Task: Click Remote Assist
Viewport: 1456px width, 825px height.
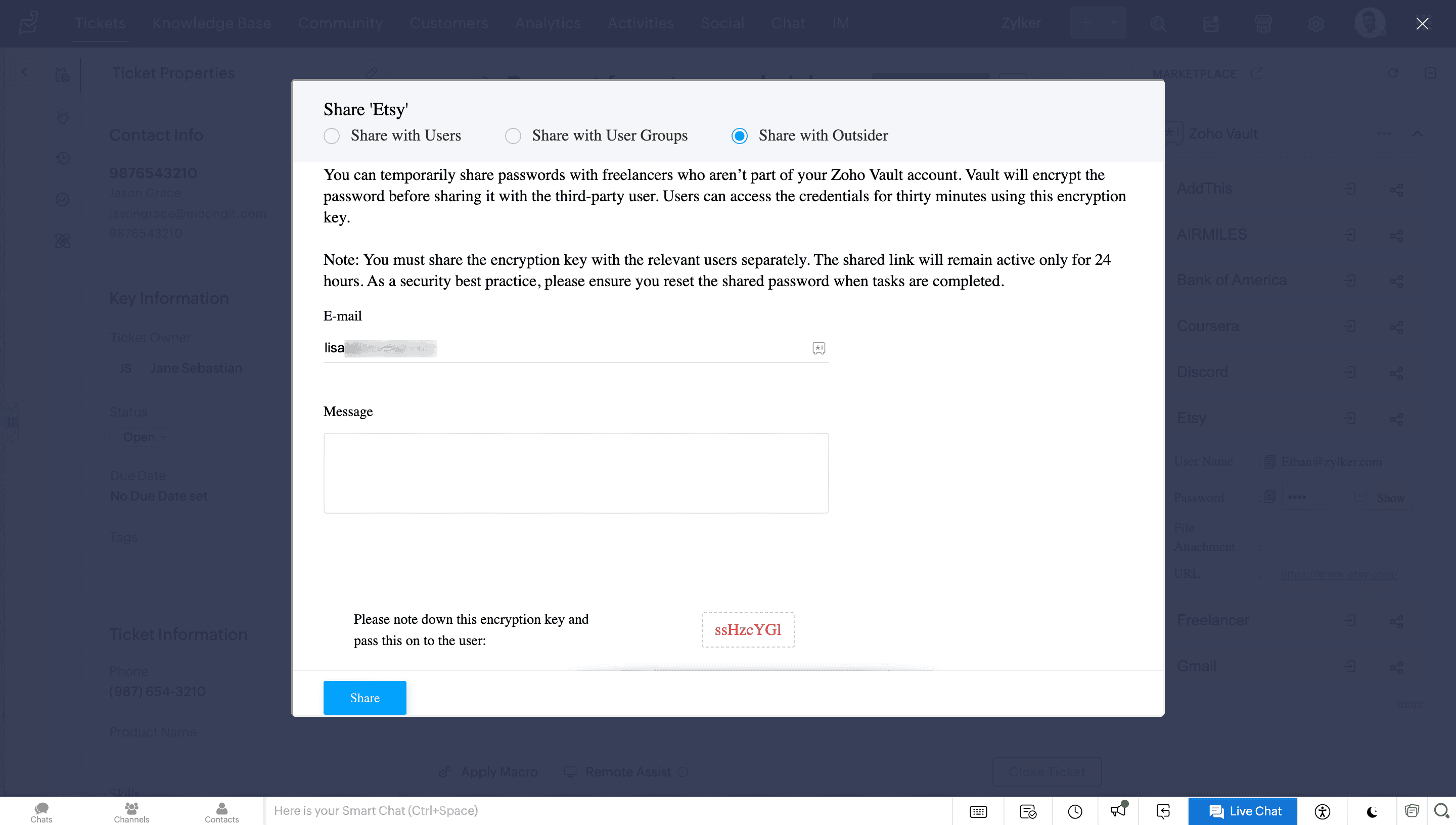Action: click(626, 772)
